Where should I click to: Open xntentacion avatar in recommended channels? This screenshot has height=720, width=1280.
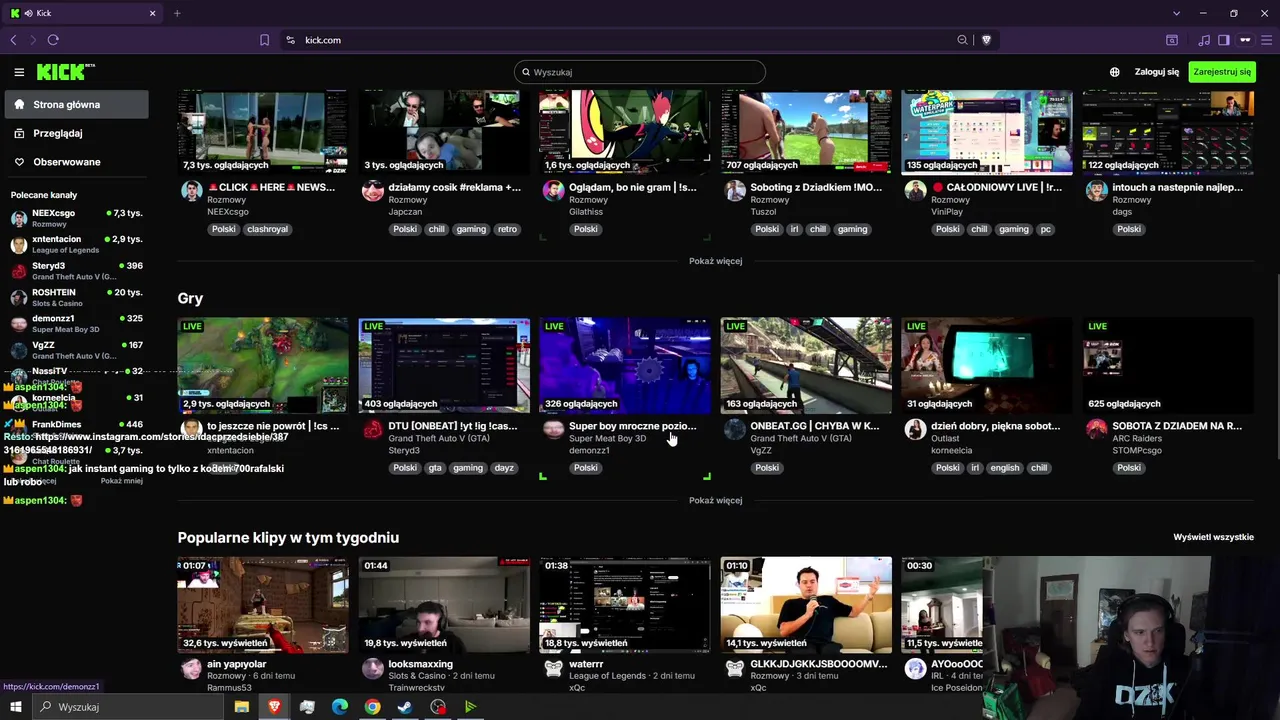point(19,245)
